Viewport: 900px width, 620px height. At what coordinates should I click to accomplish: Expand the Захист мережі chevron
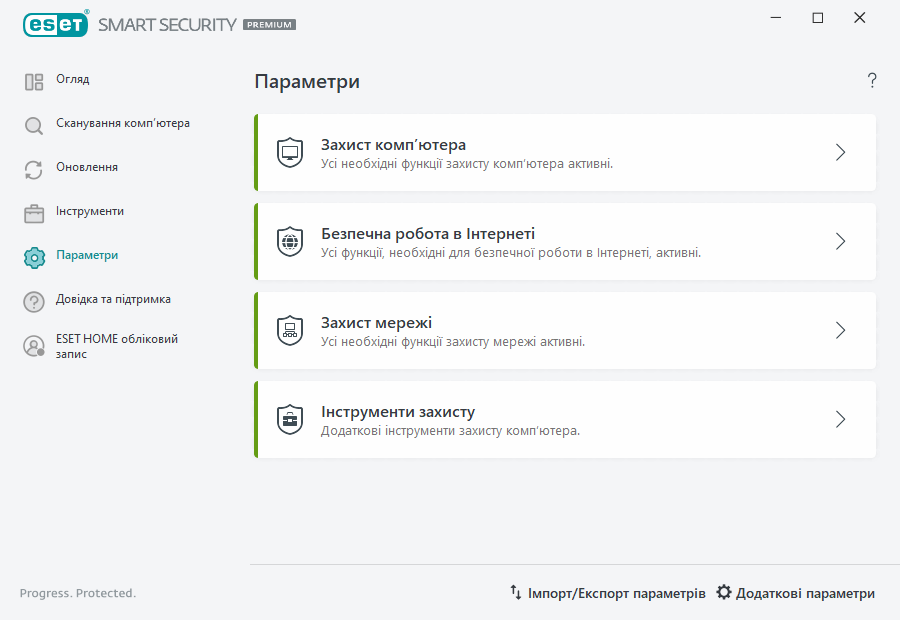[x=840, y=330]
